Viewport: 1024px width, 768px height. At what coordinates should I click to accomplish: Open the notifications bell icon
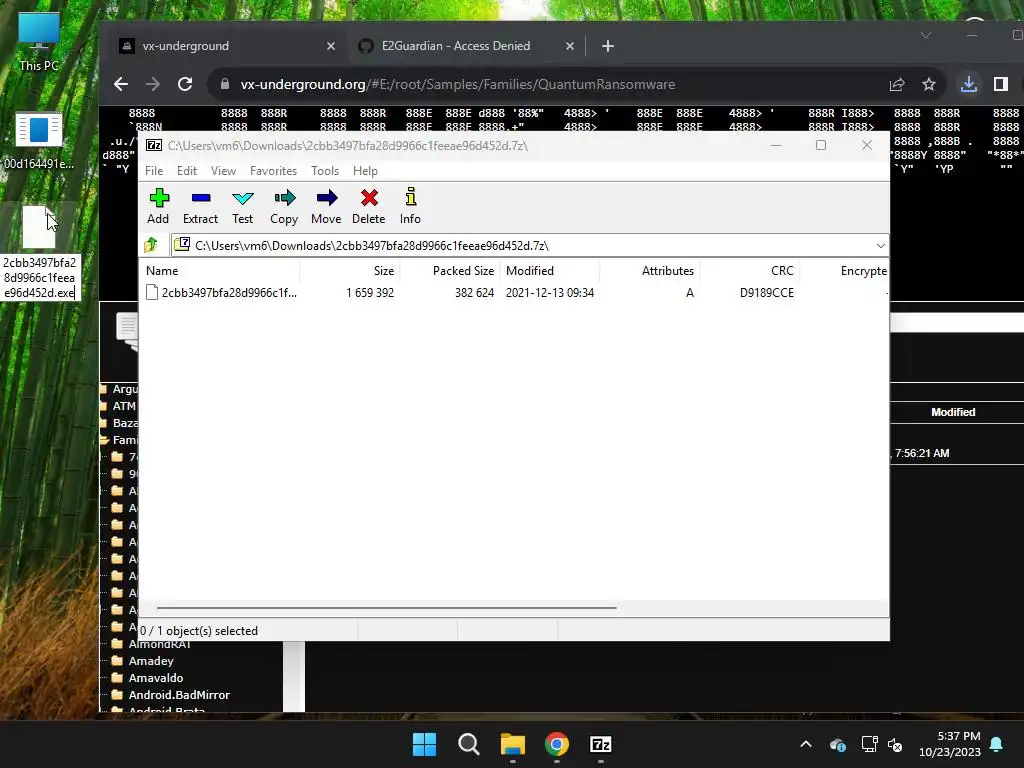coord(997,744)
